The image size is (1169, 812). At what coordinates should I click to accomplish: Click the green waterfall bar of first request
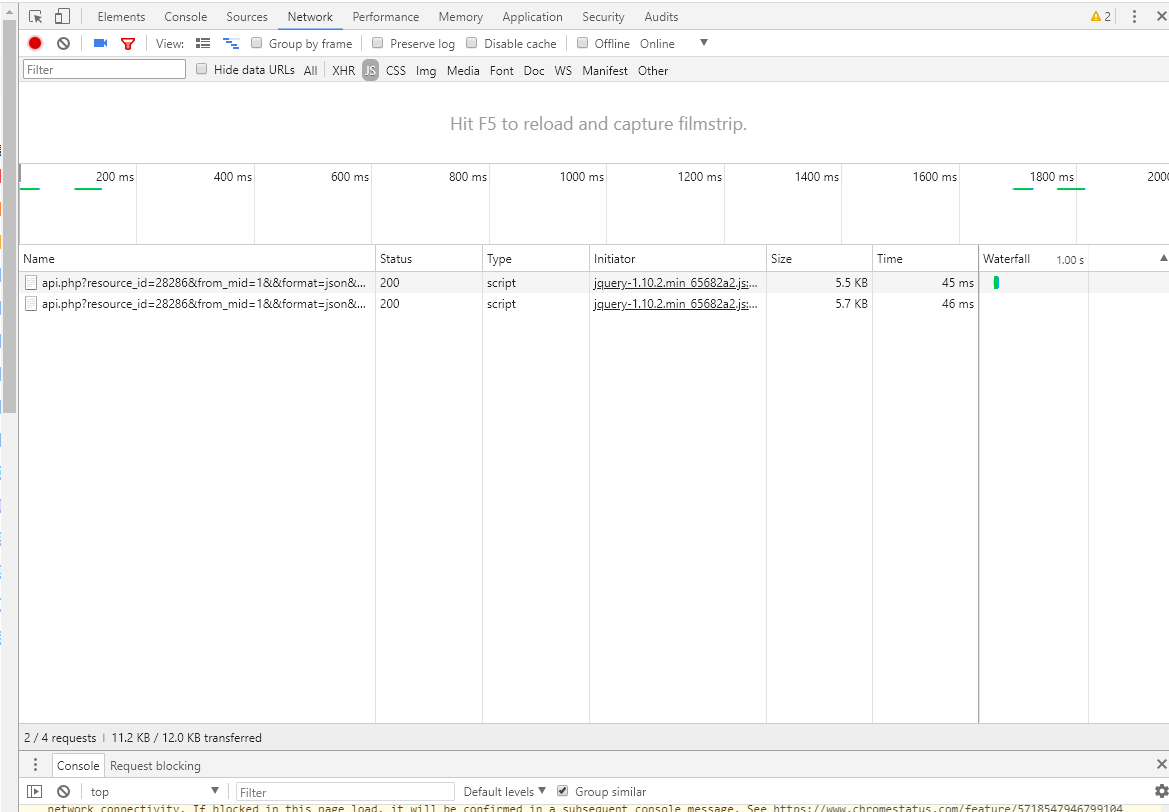996,283
